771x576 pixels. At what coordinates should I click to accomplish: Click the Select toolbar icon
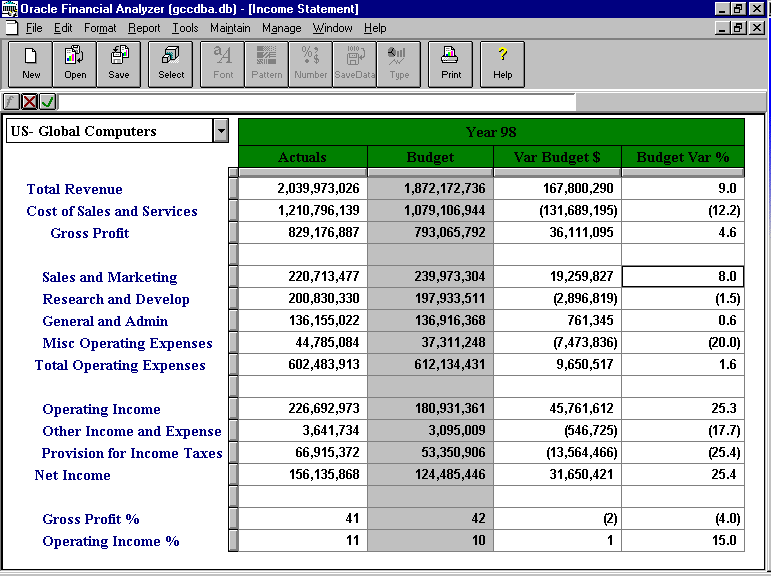(171, 62)
